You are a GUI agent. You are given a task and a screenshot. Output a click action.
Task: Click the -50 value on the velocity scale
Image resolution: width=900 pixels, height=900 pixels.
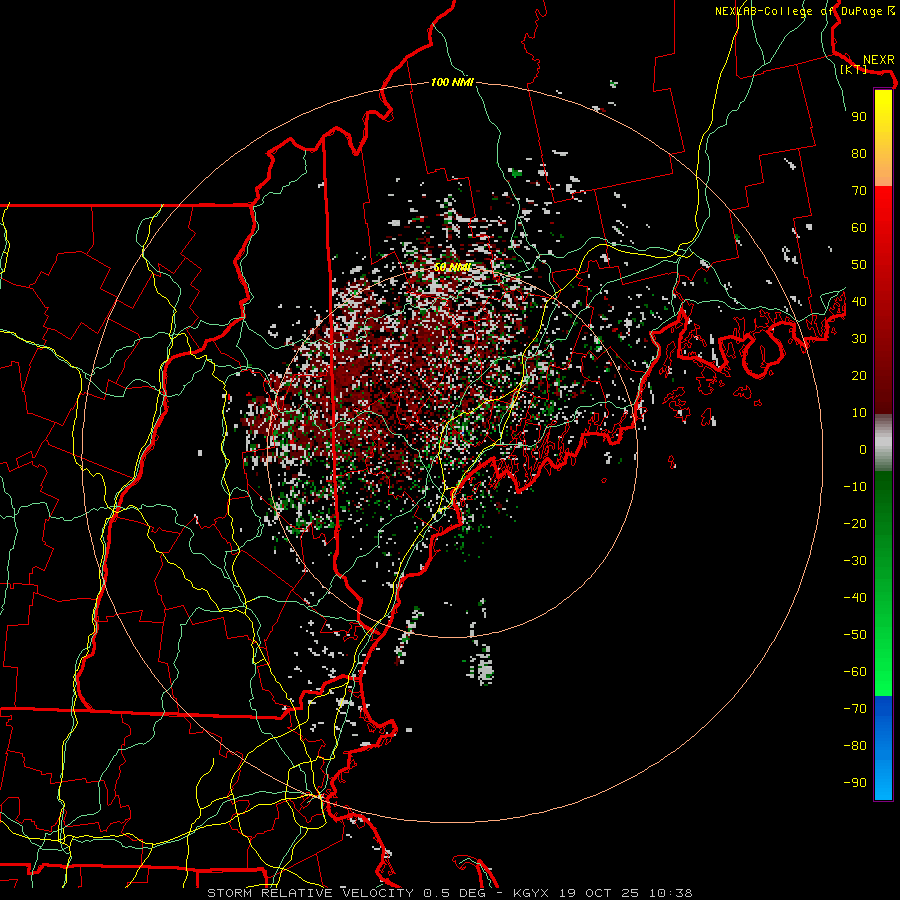855,635
